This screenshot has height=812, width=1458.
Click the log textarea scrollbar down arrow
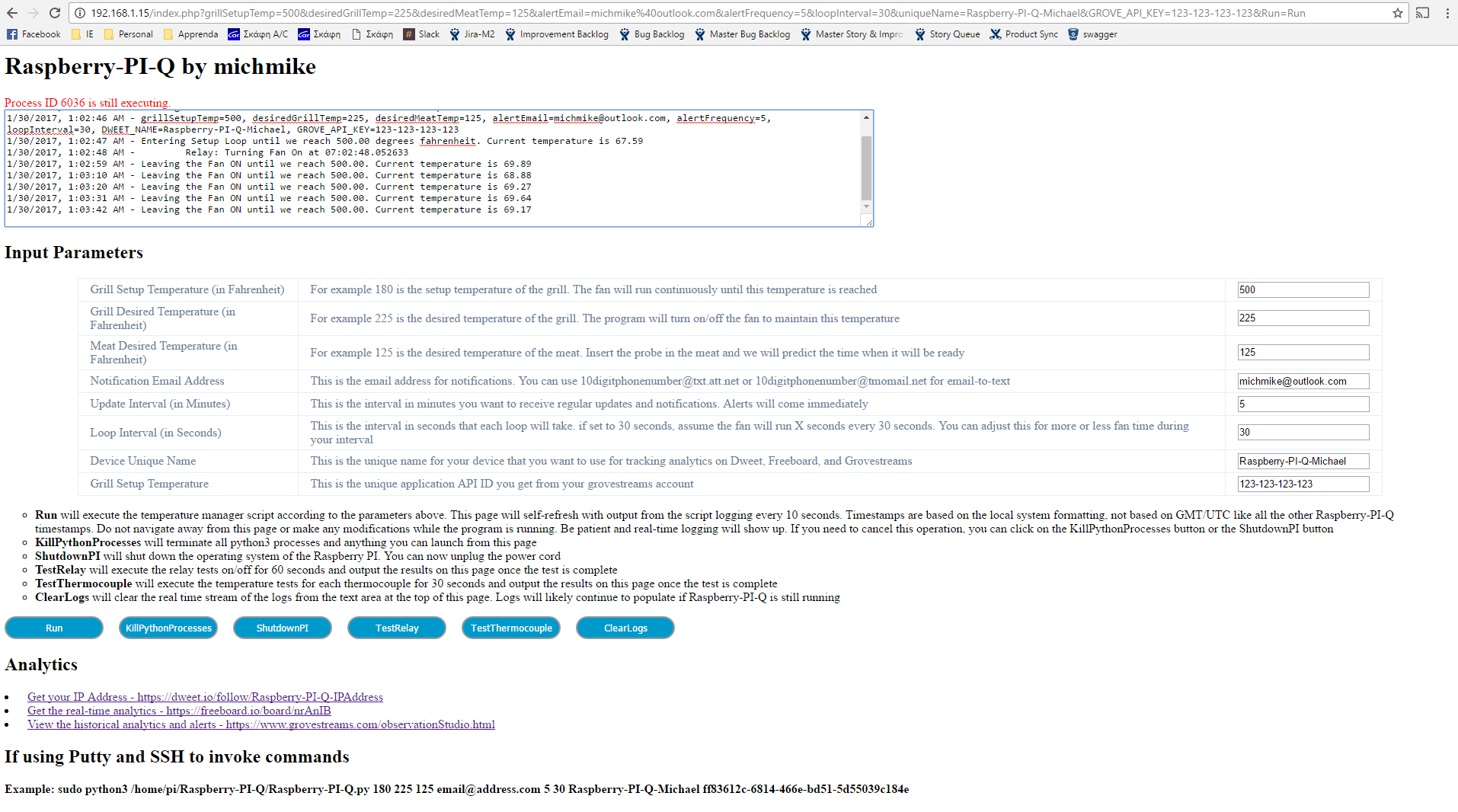tap(866, 207)
